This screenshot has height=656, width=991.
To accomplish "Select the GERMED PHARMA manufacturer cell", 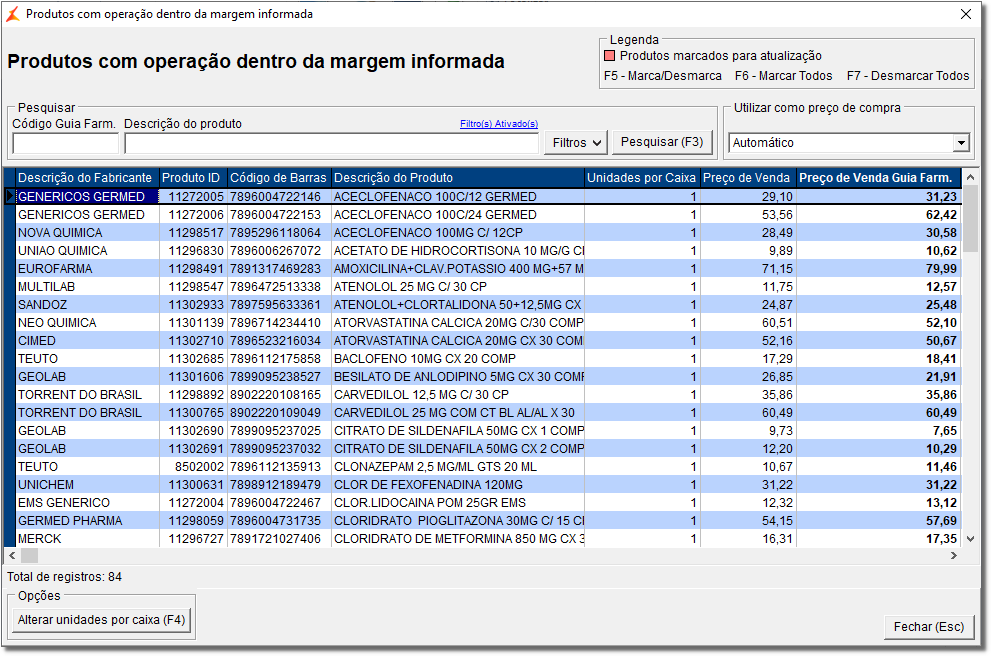I will click(x=87, y=521).
